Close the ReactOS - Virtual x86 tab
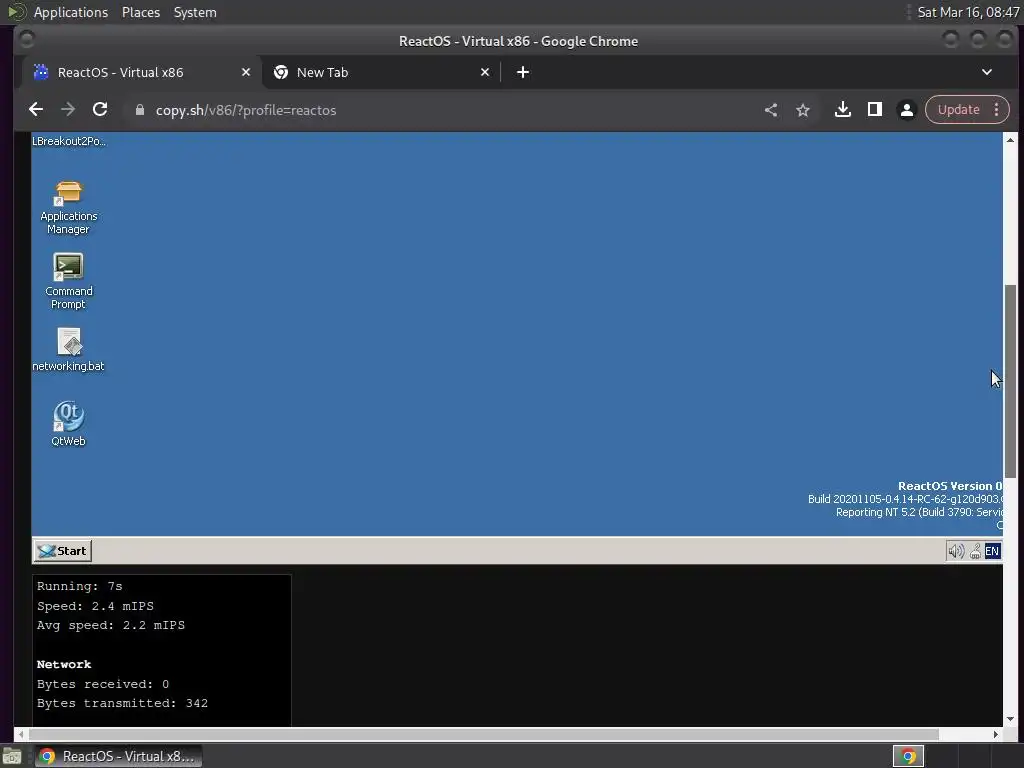Screen dimensions: 1024x768 (246, 72)
